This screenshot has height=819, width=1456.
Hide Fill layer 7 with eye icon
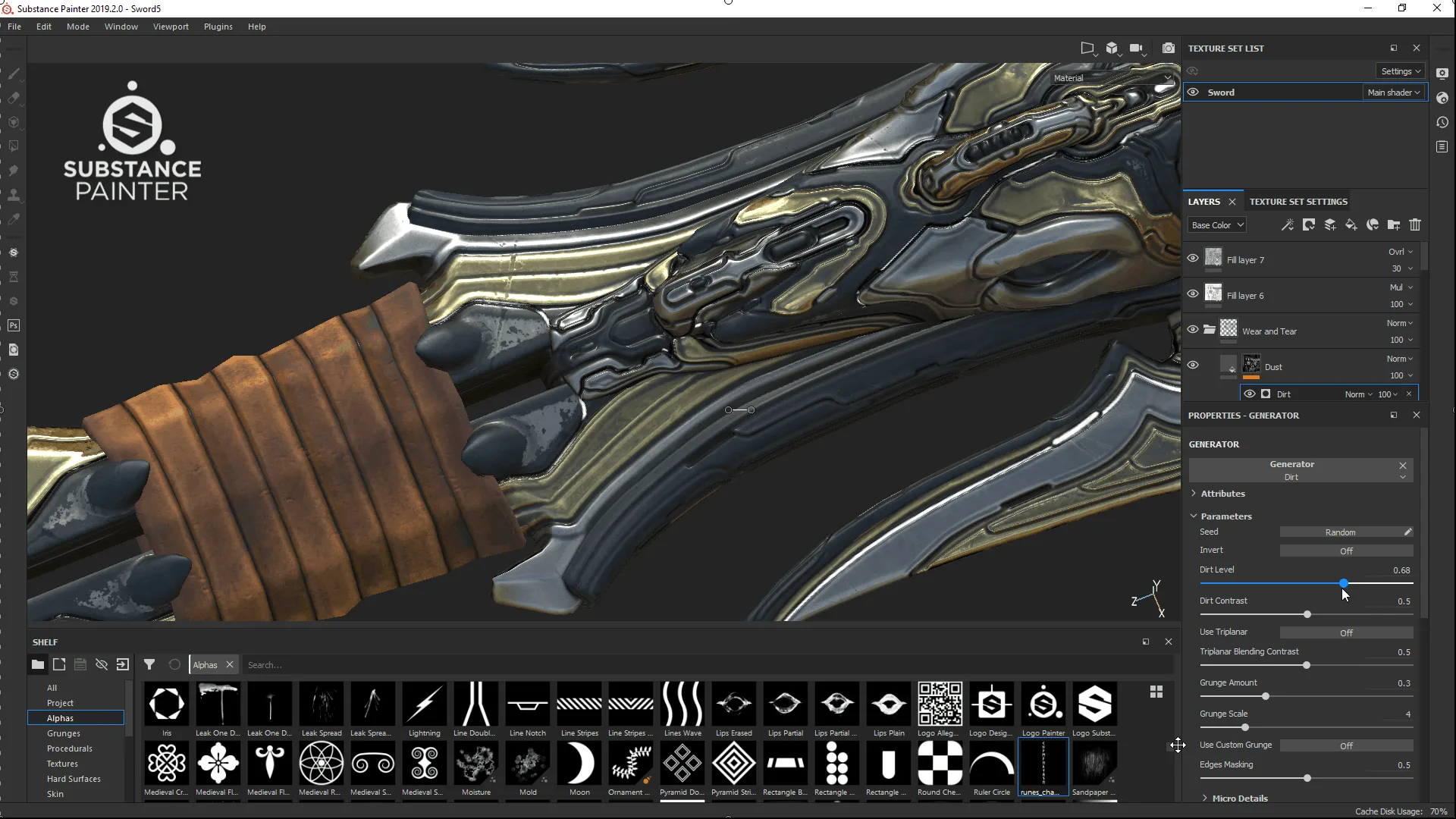[x=1193, y=258]
